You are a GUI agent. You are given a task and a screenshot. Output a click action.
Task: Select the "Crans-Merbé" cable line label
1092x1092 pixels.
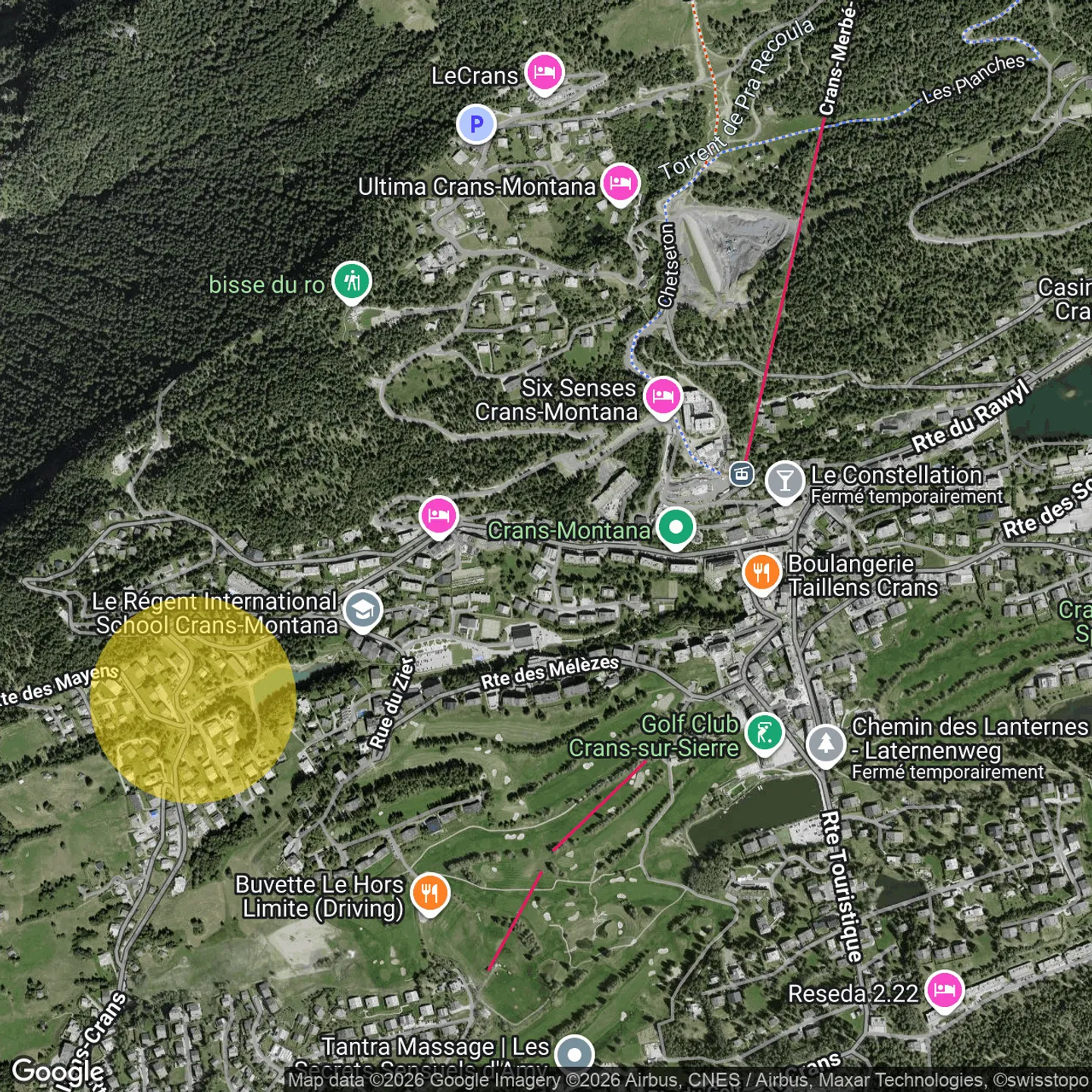pyautogui.click(x=838, y=58)
